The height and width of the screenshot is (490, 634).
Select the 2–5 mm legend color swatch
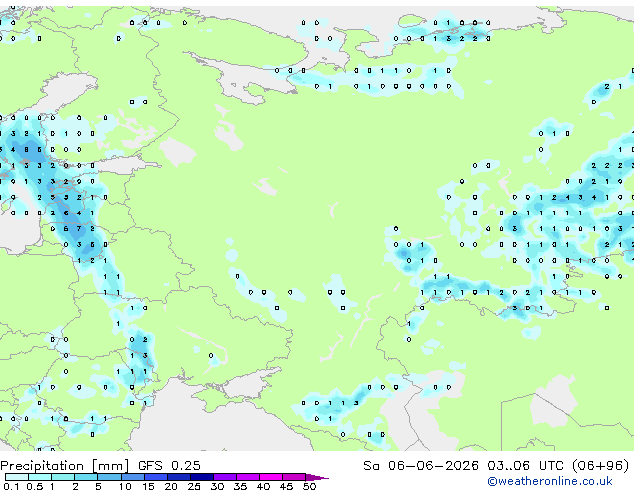click(86, 477)
